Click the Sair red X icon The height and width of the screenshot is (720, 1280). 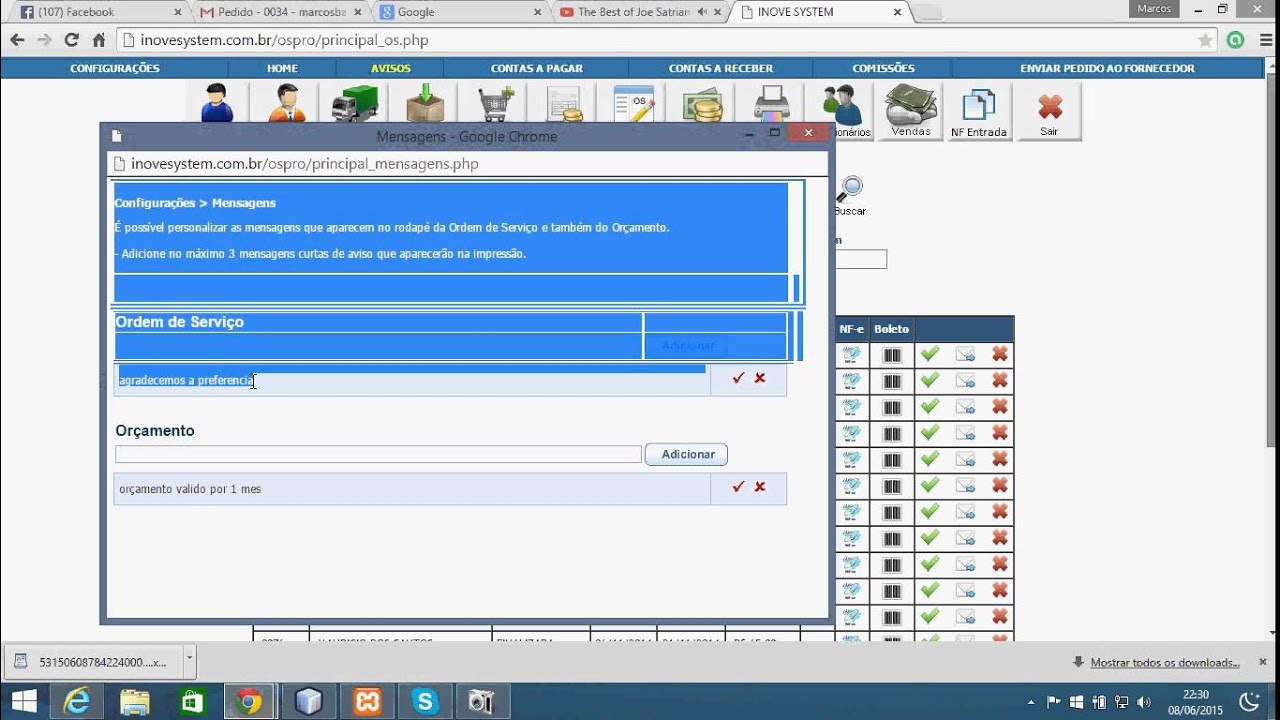click(x=1049, y=111)
